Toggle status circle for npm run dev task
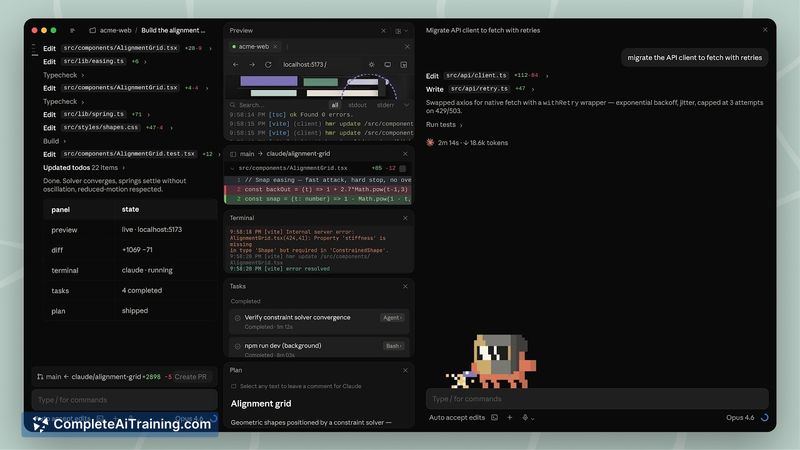This screenshot has height=450, width=800. (237, 346)
